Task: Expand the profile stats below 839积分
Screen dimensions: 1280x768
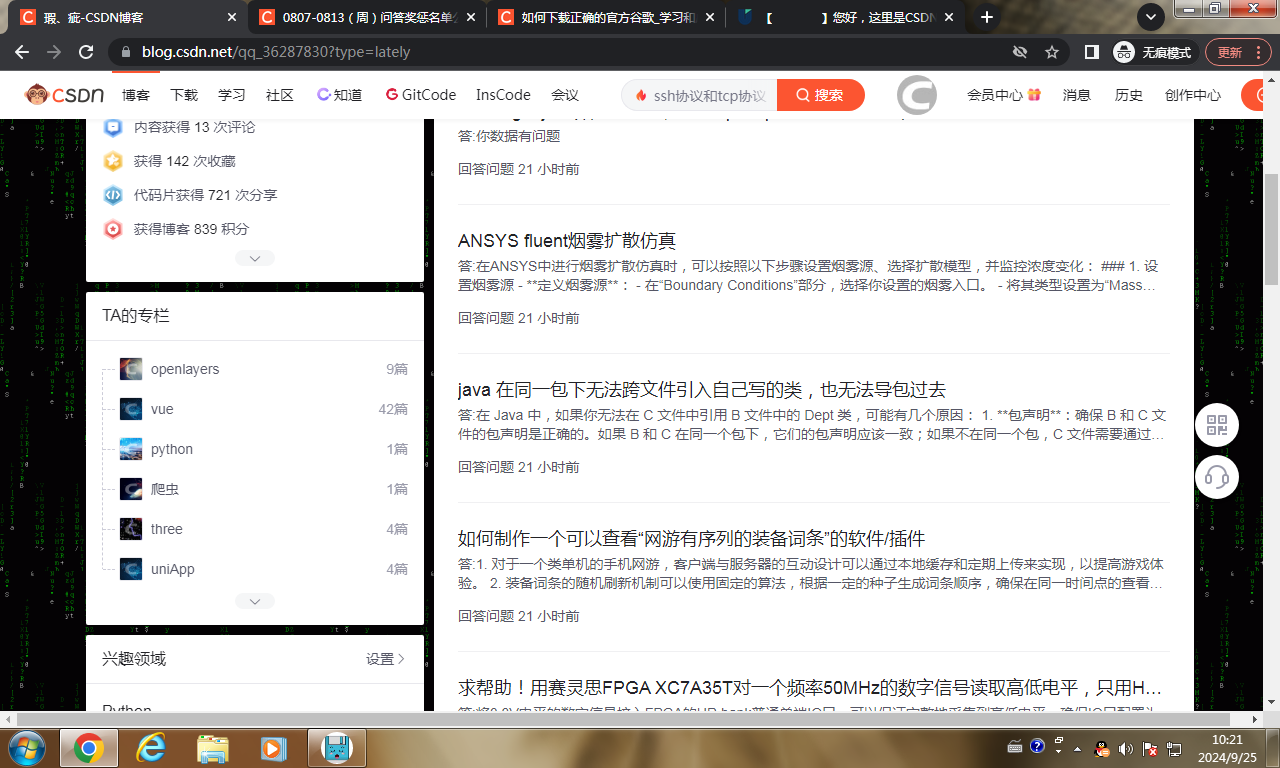Action: pos(255,257)
